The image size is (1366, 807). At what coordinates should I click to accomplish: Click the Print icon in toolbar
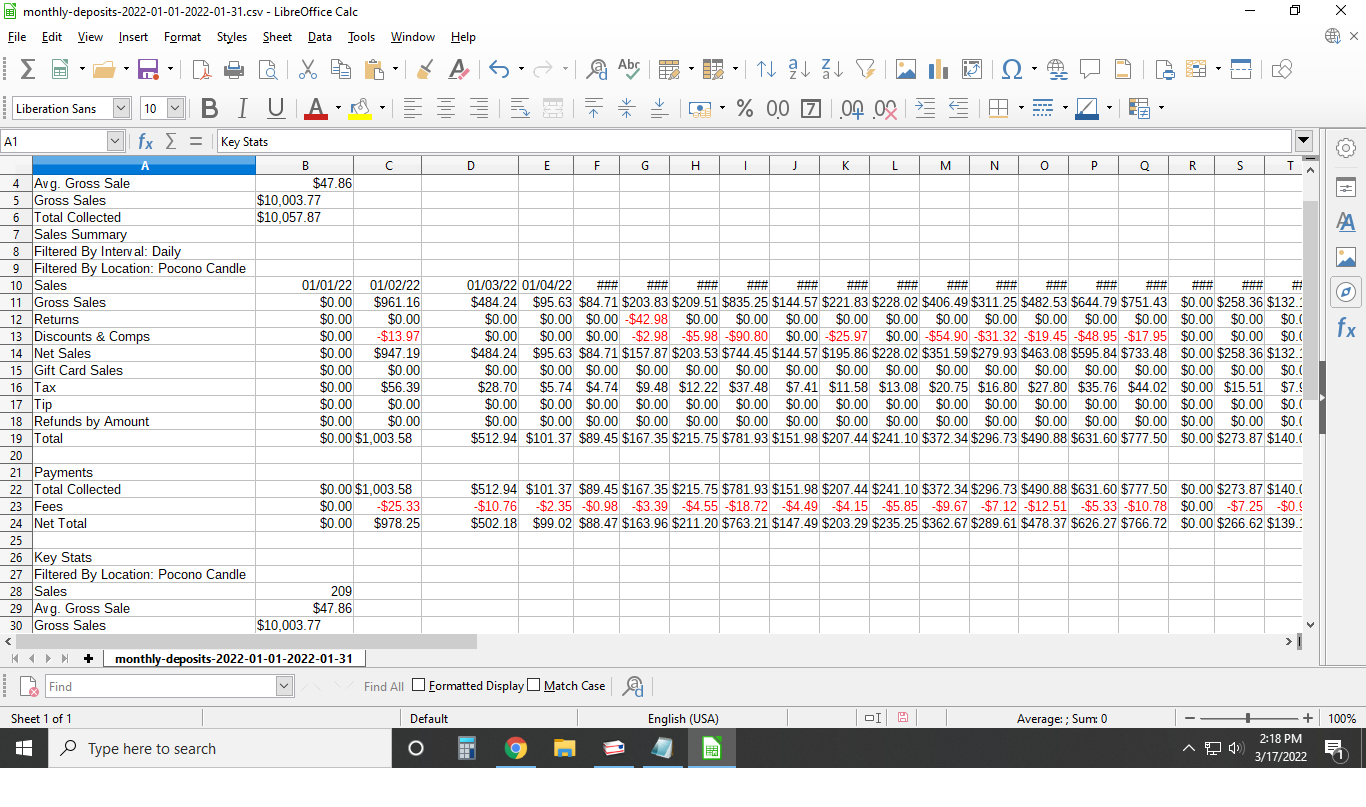(x=234, y=69)
